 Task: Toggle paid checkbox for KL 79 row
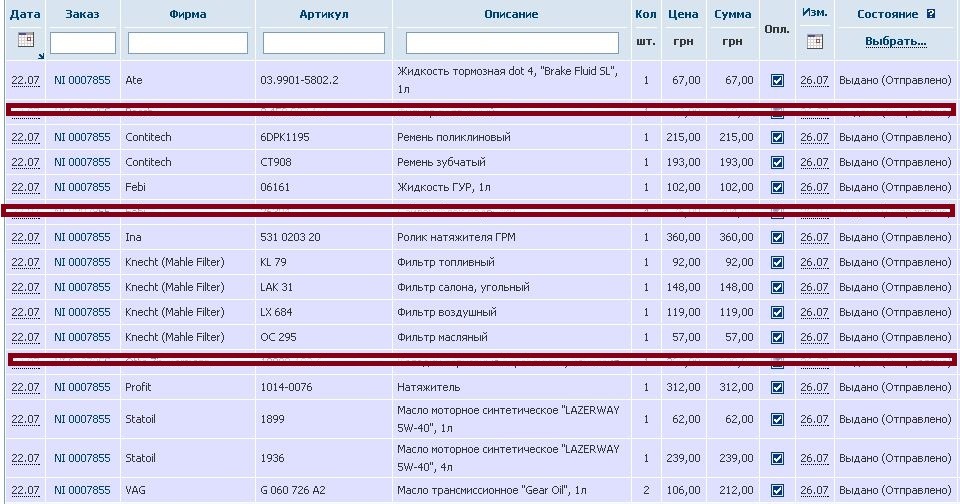click(x=777, y=263)
